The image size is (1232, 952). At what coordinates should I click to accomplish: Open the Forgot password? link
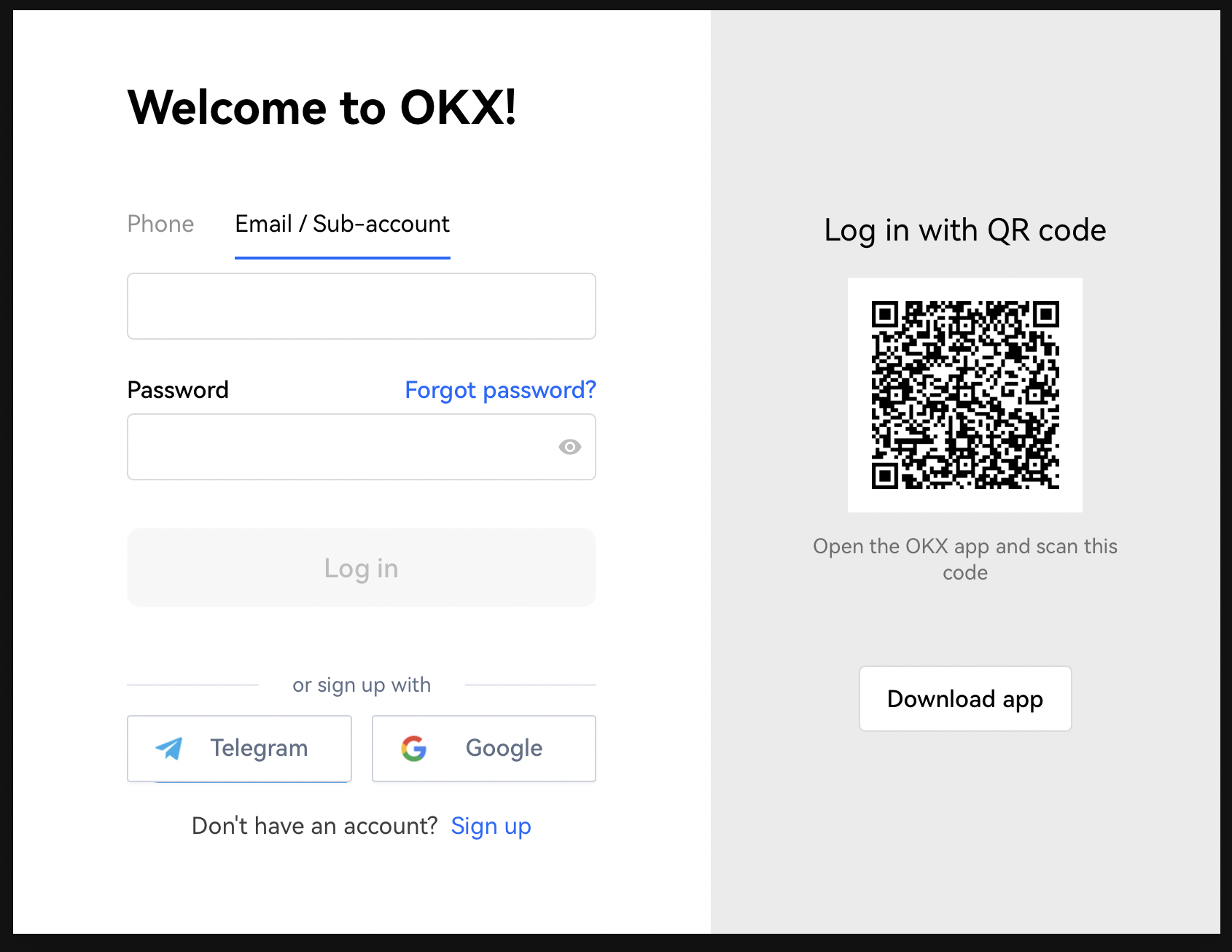(500, 390)
